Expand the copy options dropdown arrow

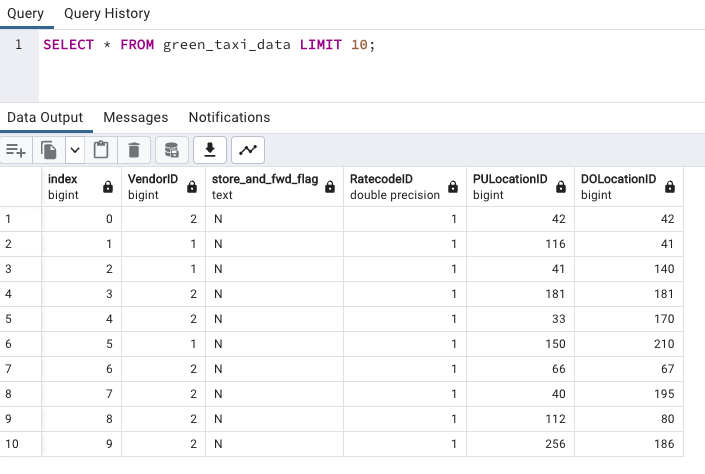tap(75, 150)
